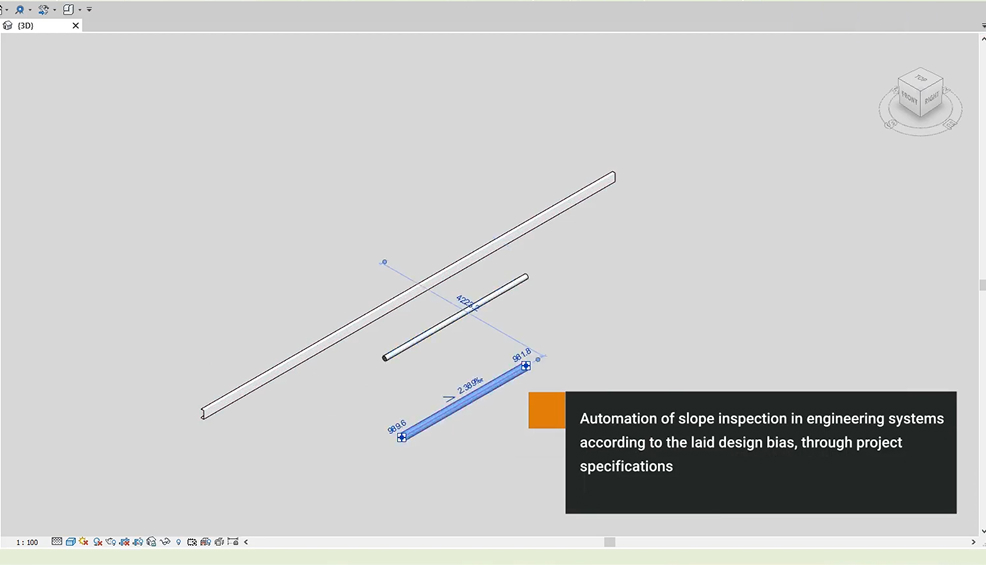Open the 1:100 view scale dropdown
Image resolution: width=986 pixels, height=565 pixels.
click(27, 542)
